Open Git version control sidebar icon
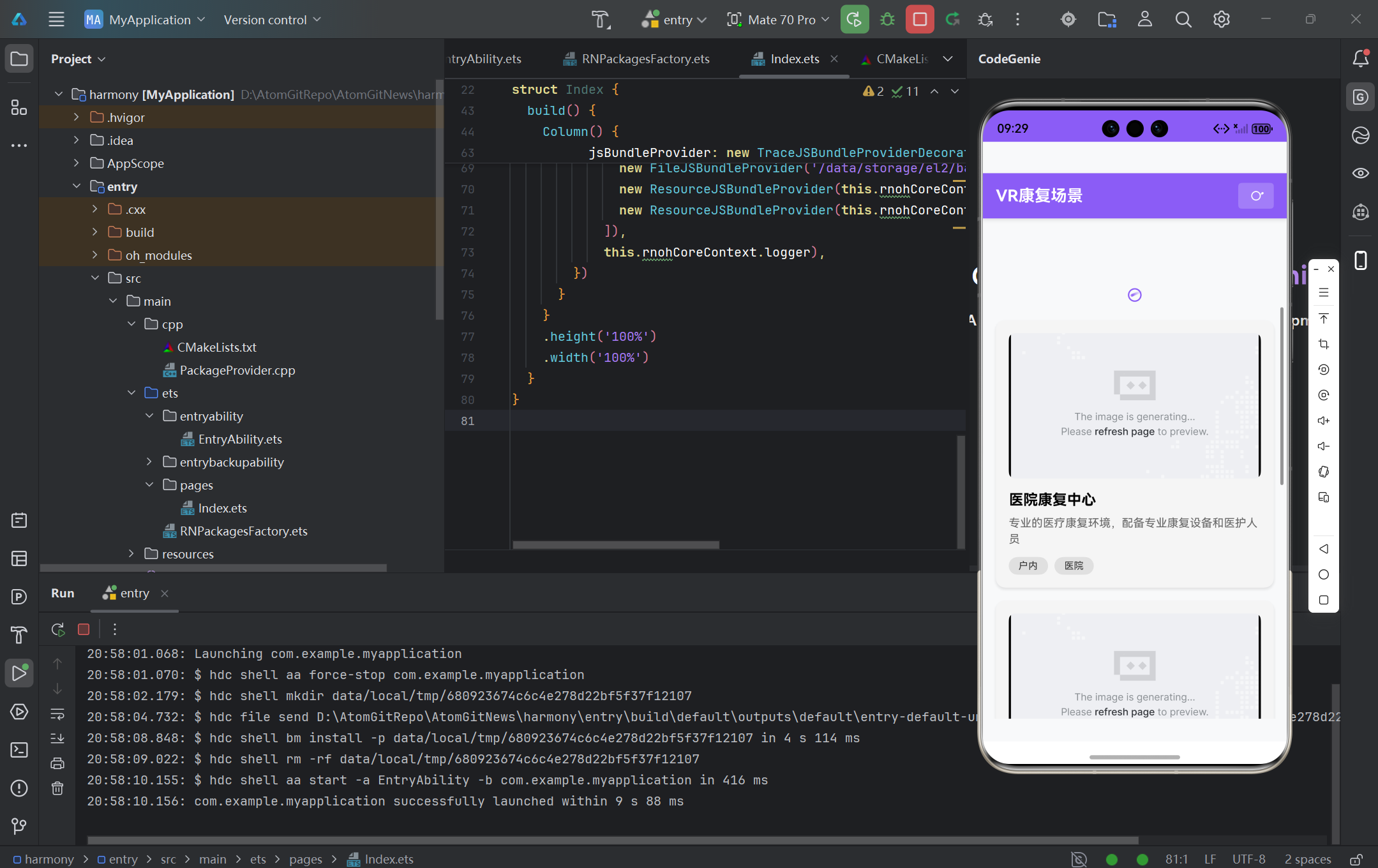The height and width of the screenshot is (868, 1378). point(19,826)
